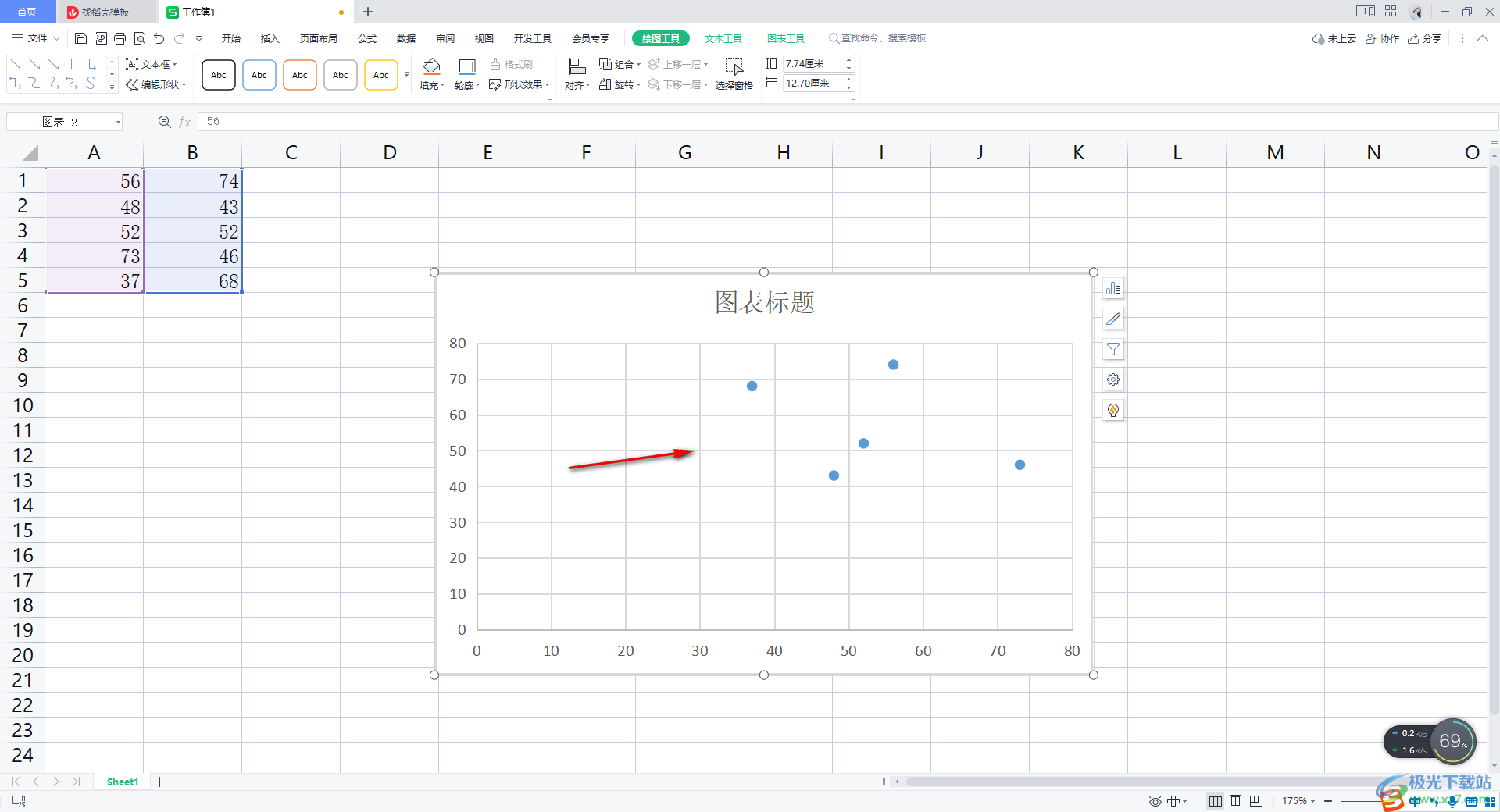Switch to the 文本工具 Text Tools tab
Screen dimensions: 1500x812
[x=723, y=38]
